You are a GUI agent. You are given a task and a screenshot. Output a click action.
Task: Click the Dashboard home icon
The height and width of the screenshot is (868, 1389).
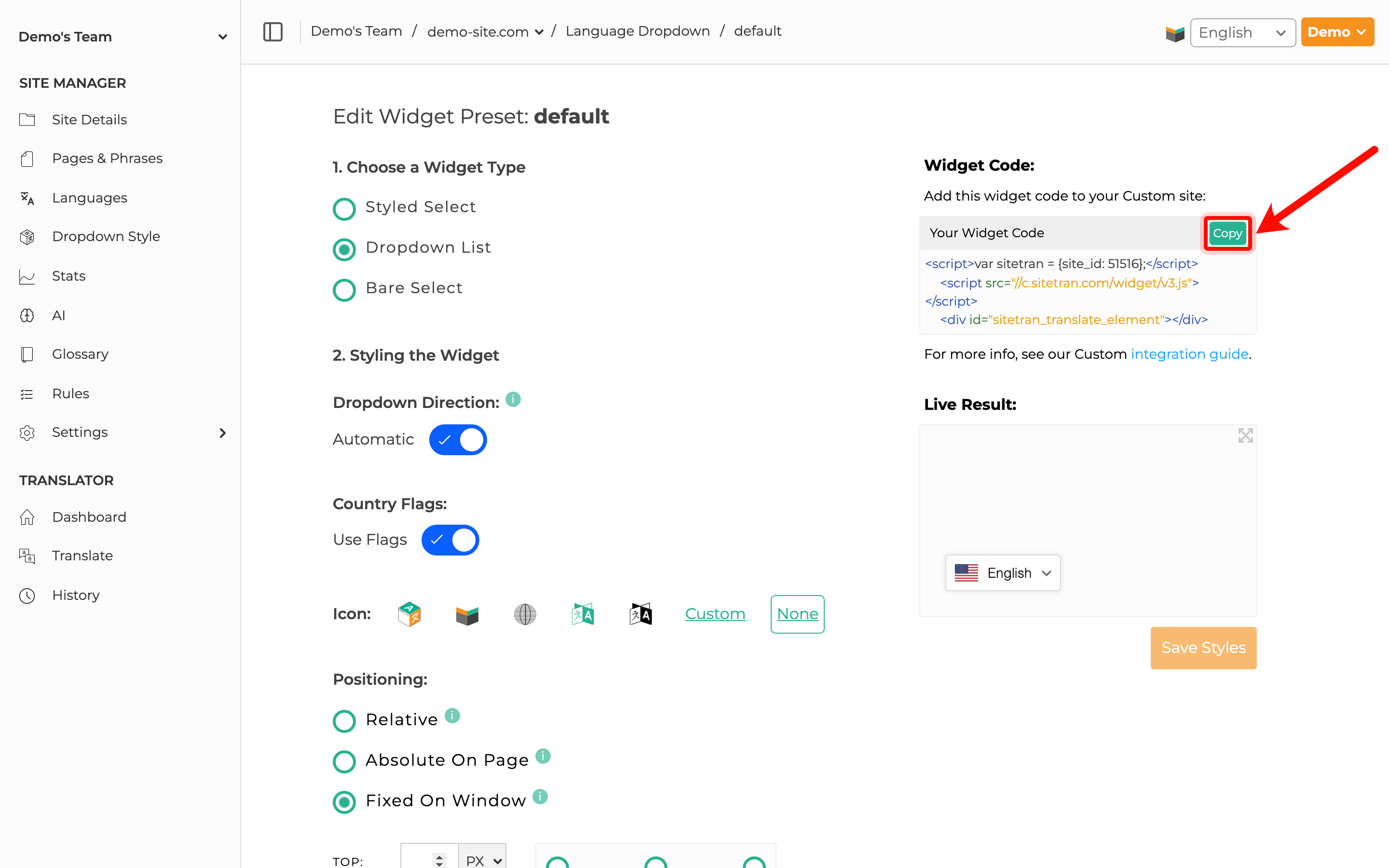[27, 516]
